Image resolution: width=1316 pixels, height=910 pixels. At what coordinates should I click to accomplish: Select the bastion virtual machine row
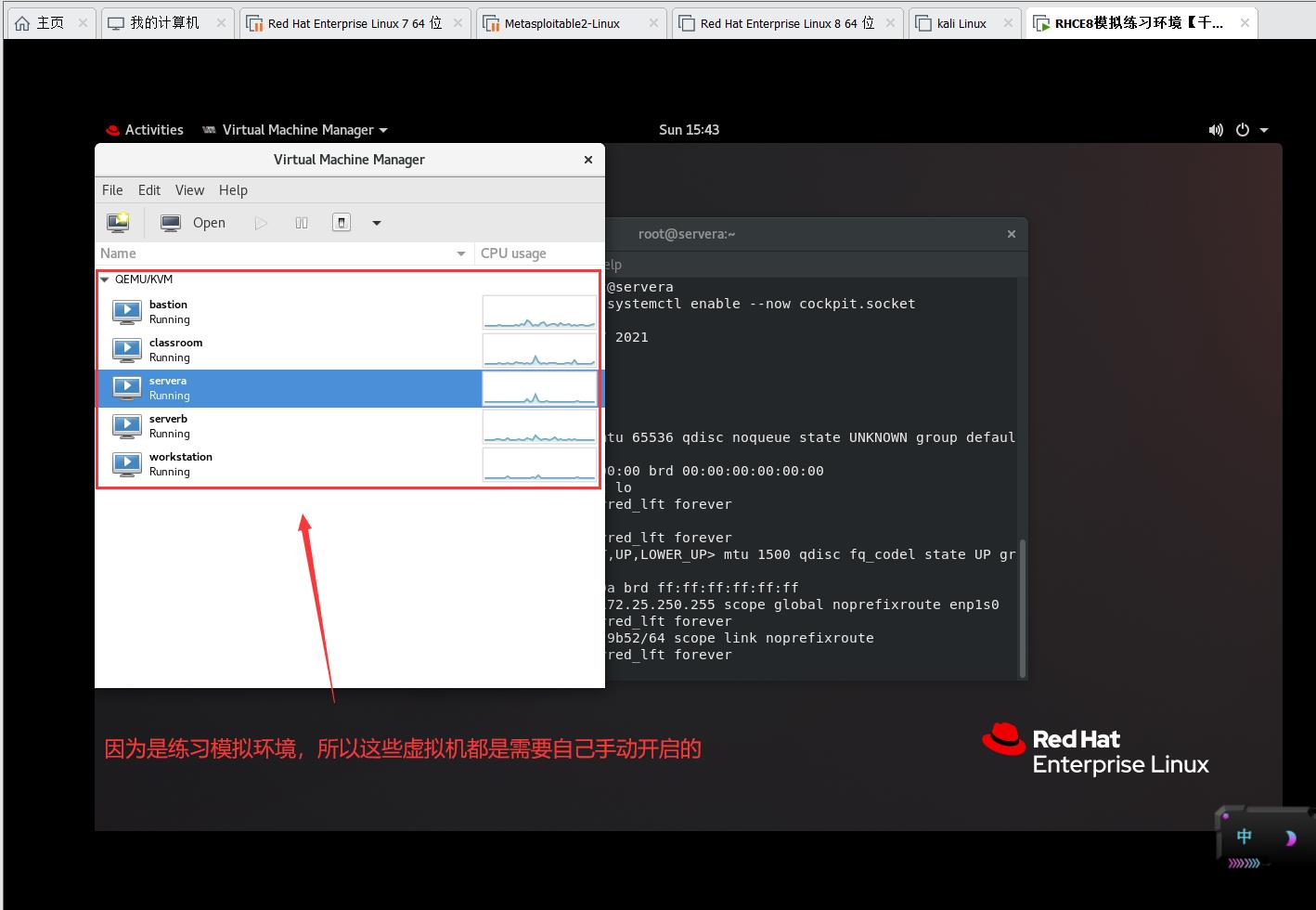coord(349,312)
